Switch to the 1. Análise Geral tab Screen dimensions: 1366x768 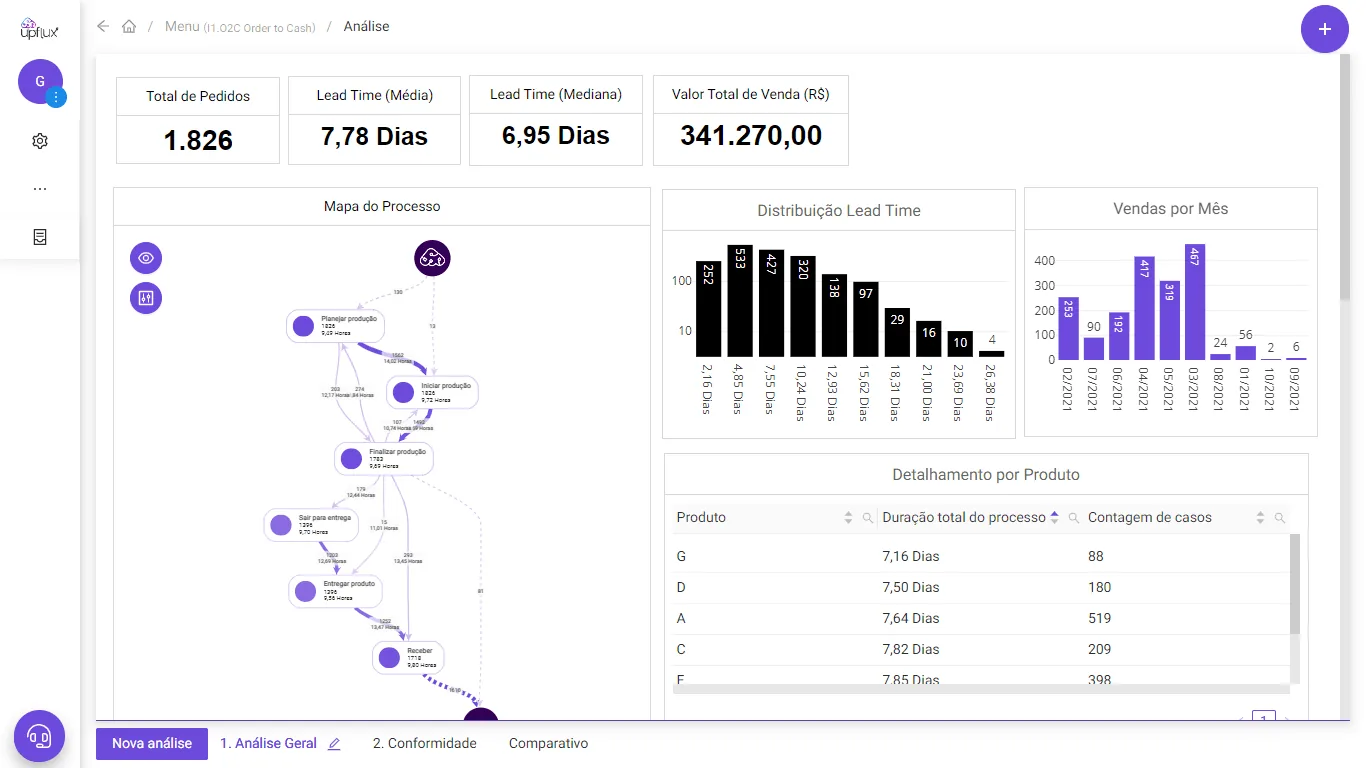click(268, 744)
